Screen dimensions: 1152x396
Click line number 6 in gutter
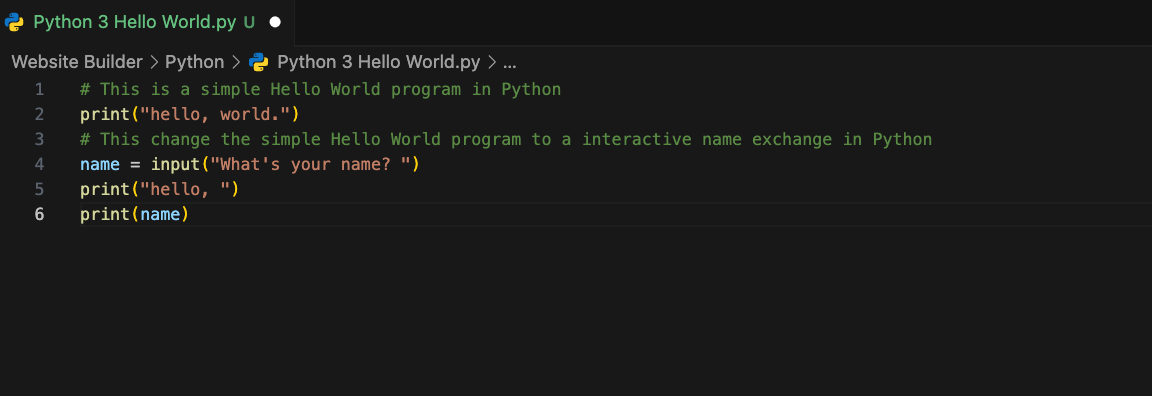point(39,215)
